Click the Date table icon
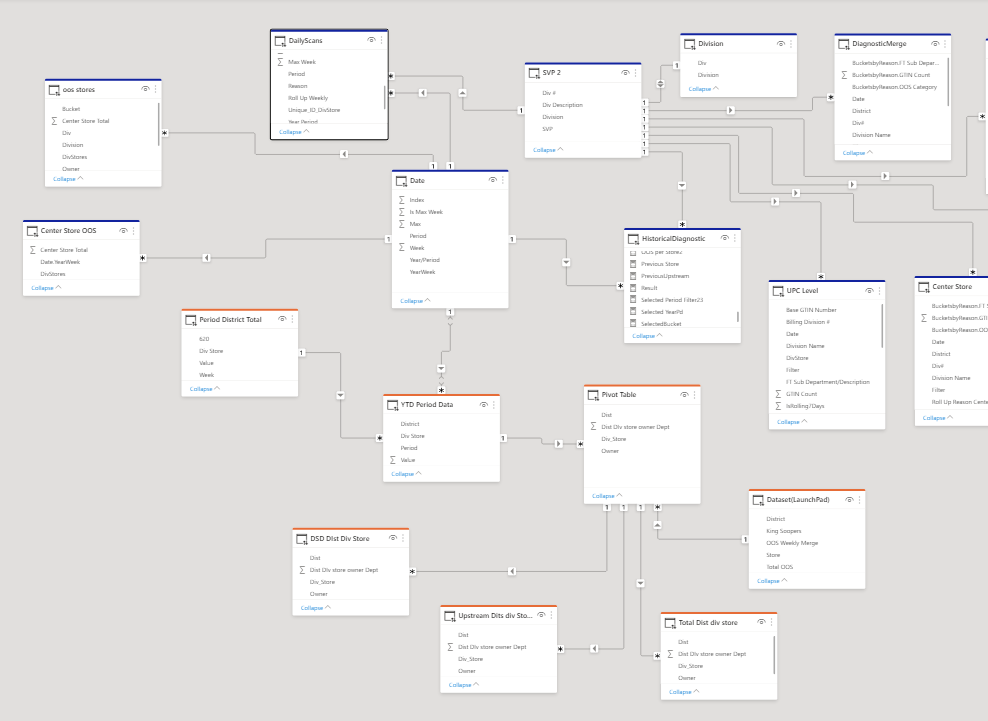 point(402,181)
